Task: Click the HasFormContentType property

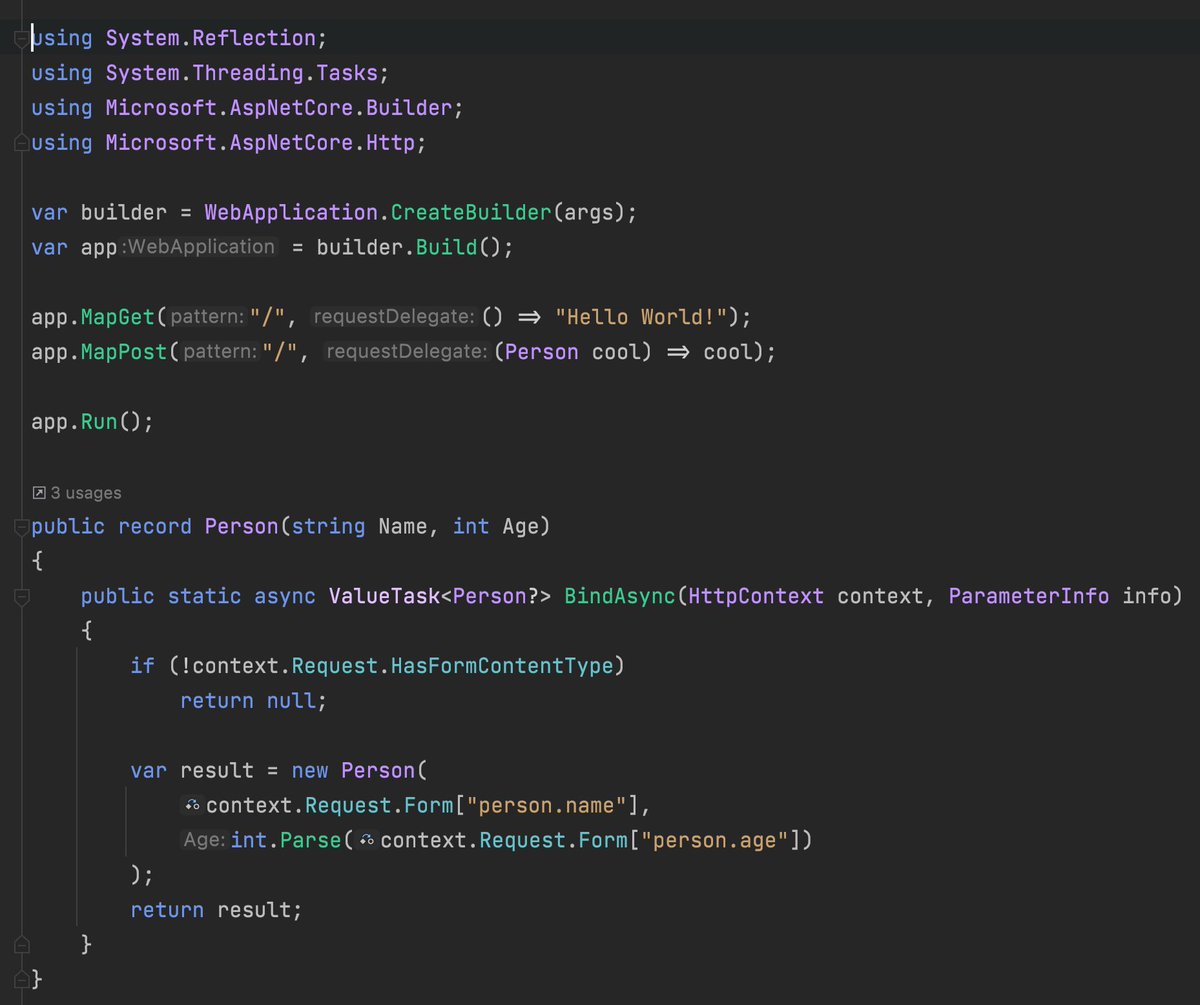Action: coord(502,666)
